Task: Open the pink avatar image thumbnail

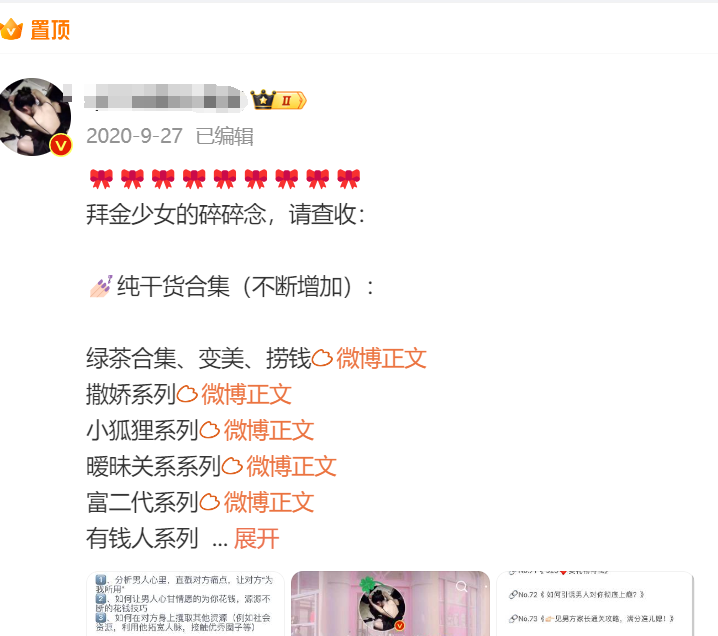Action: tap(391, 603)
